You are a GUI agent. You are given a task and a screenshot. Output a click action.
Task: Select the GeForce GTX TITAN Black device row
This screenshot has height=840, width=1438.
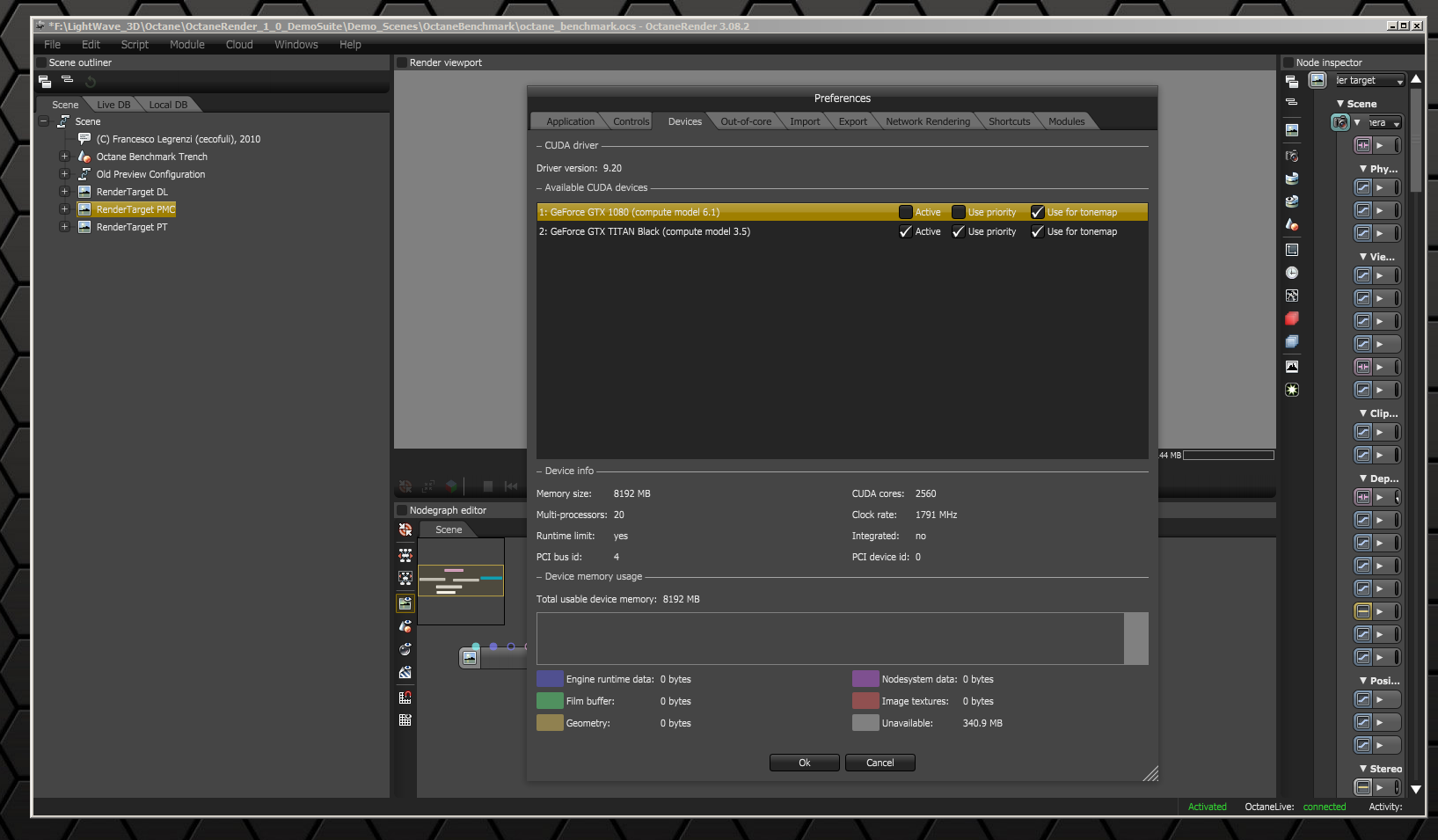pos(842,231)
